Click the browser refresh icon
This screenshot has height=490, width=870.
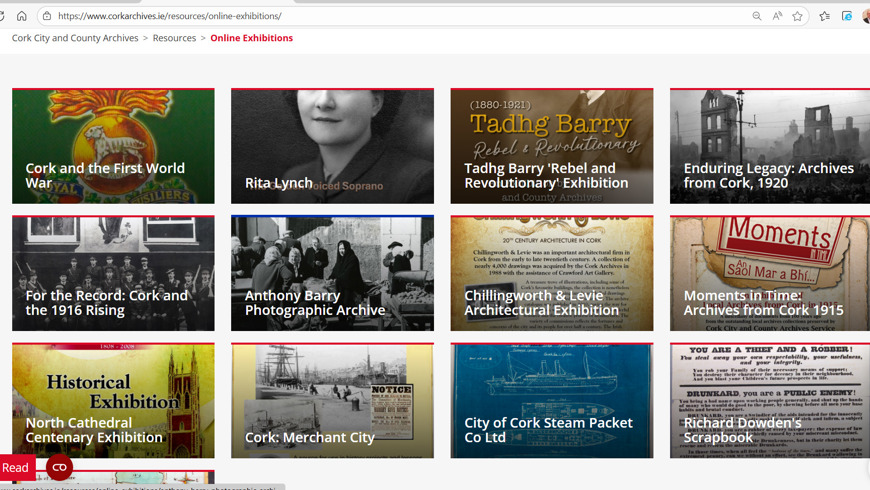(x=2, y=16)
